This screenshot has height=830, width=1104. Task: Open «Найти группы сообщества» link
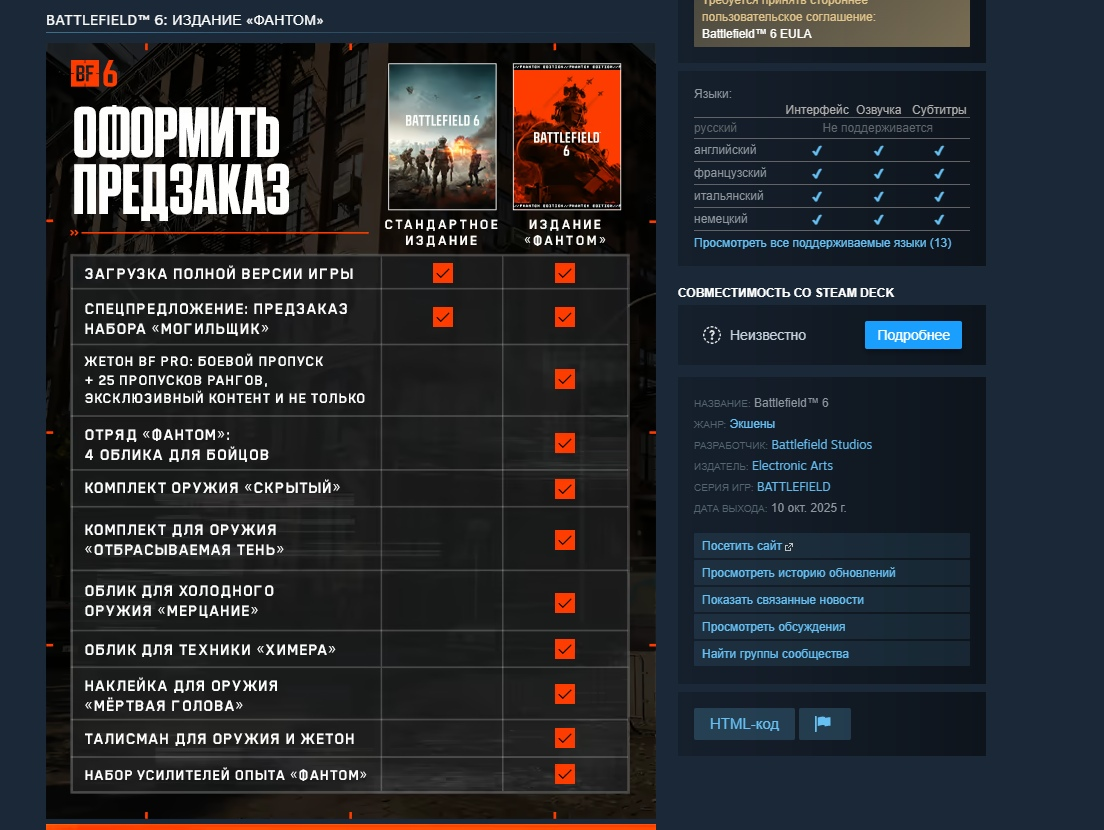click(832, 653)
